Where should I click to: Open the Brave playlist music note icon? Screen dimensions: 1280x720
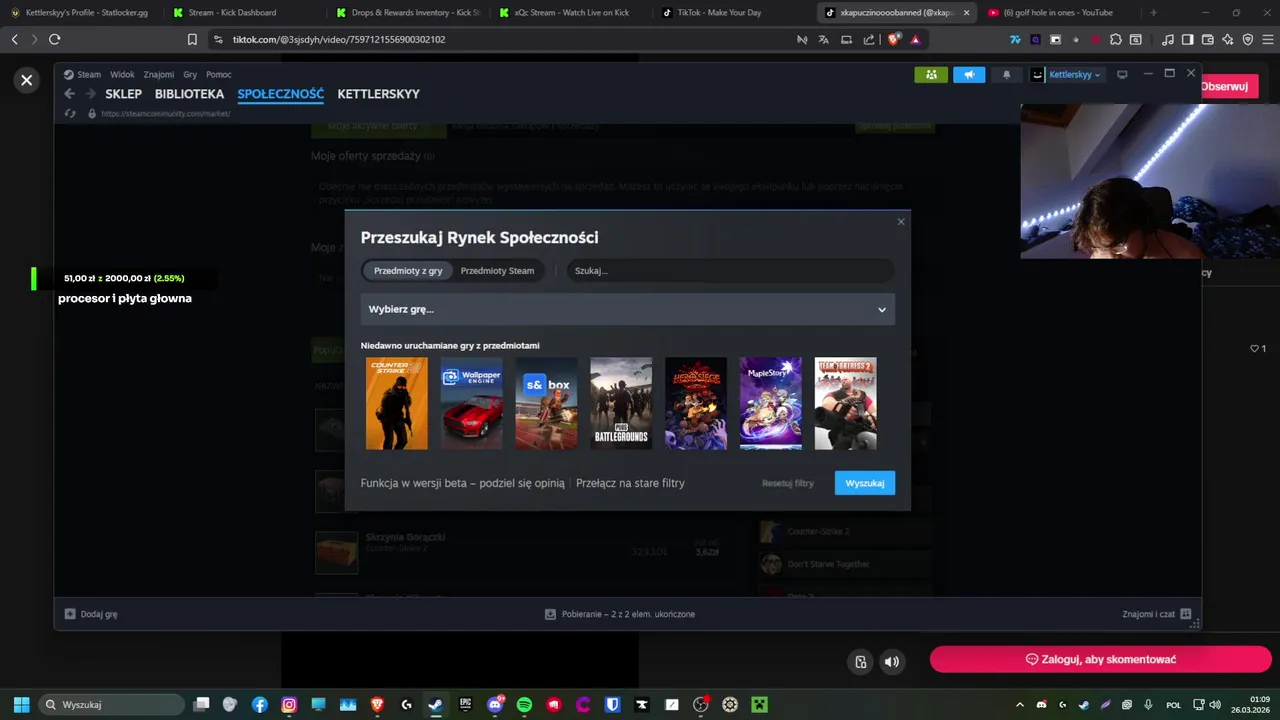coord(1168,39)
